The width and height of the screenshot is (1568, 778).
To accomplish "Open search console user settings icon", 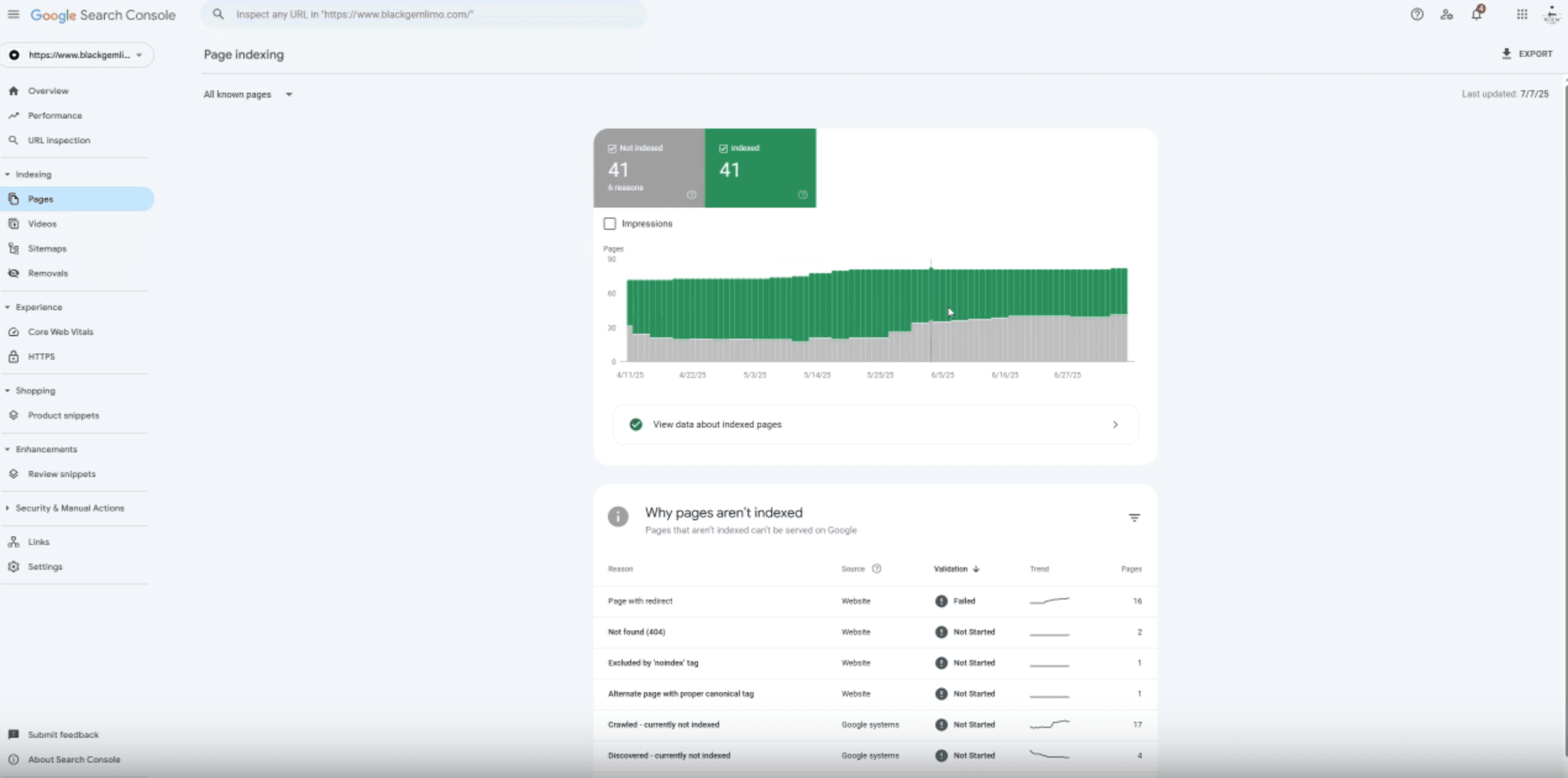I will (1446, 14).
